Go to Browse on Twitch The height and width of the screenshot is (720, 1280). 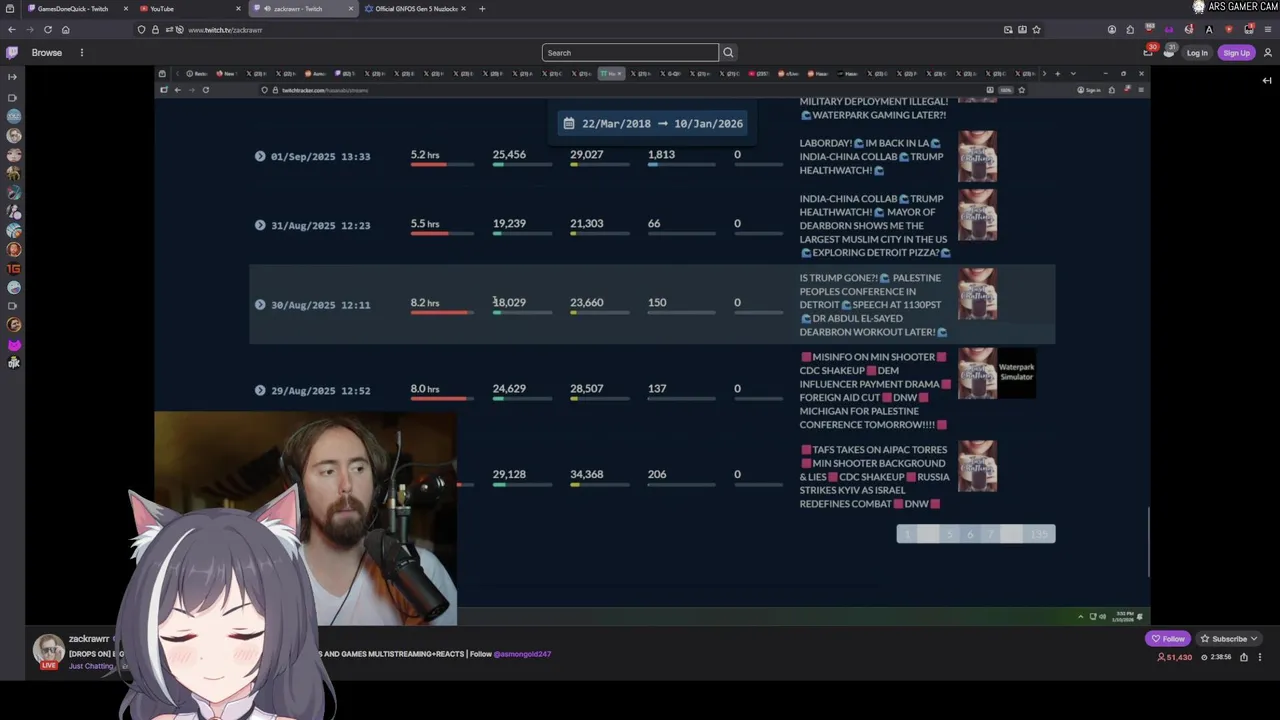(46, 52)
